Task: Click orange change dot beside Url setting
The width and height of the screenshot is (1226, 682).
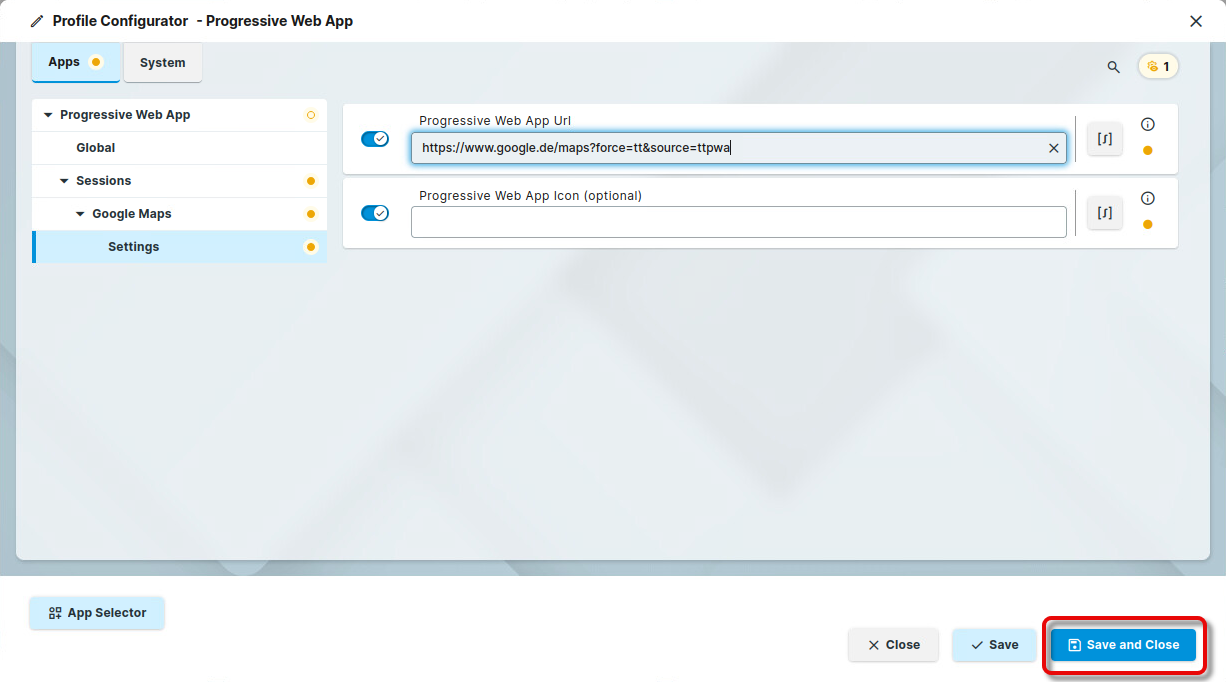Action: (x=1147, y=151)
